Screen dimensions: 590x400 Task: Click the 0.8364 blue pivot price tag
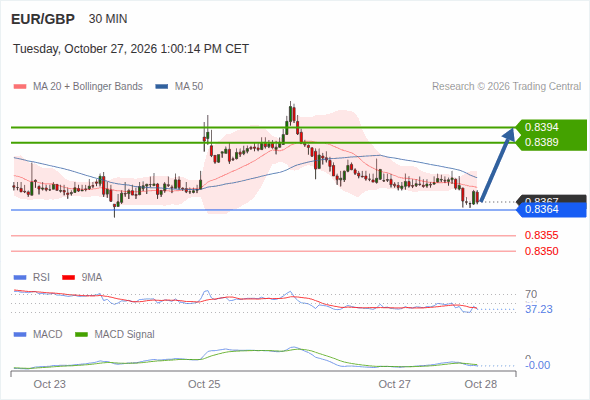coord(552,210)
